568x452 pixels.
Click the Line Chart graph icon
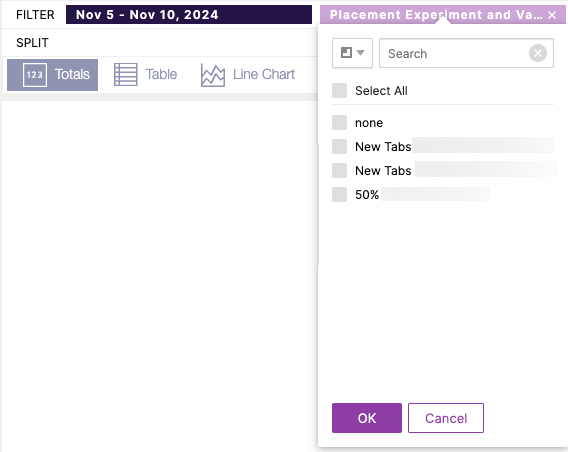pyautogui.click(x=213, y=75)
